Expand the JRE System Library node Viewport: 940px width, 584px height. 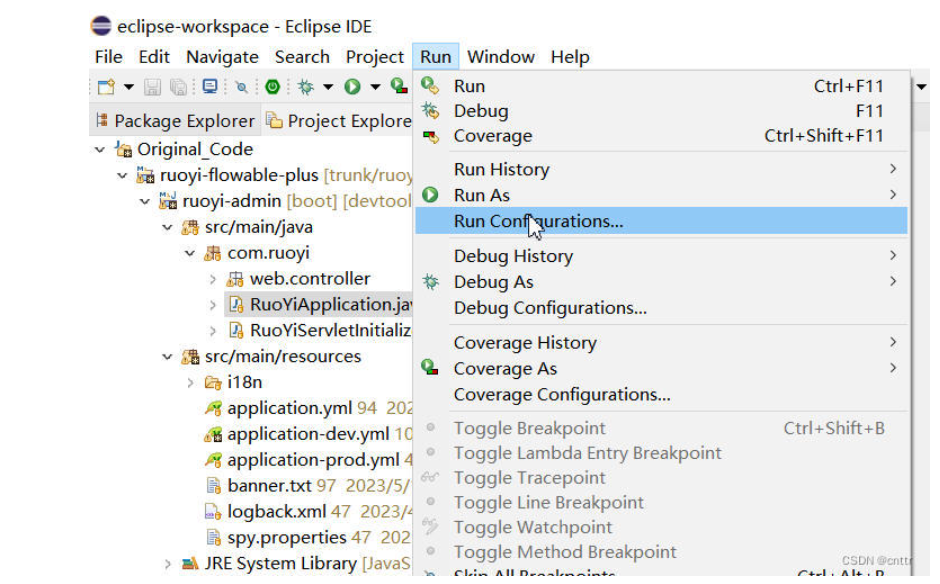(167, 564)
